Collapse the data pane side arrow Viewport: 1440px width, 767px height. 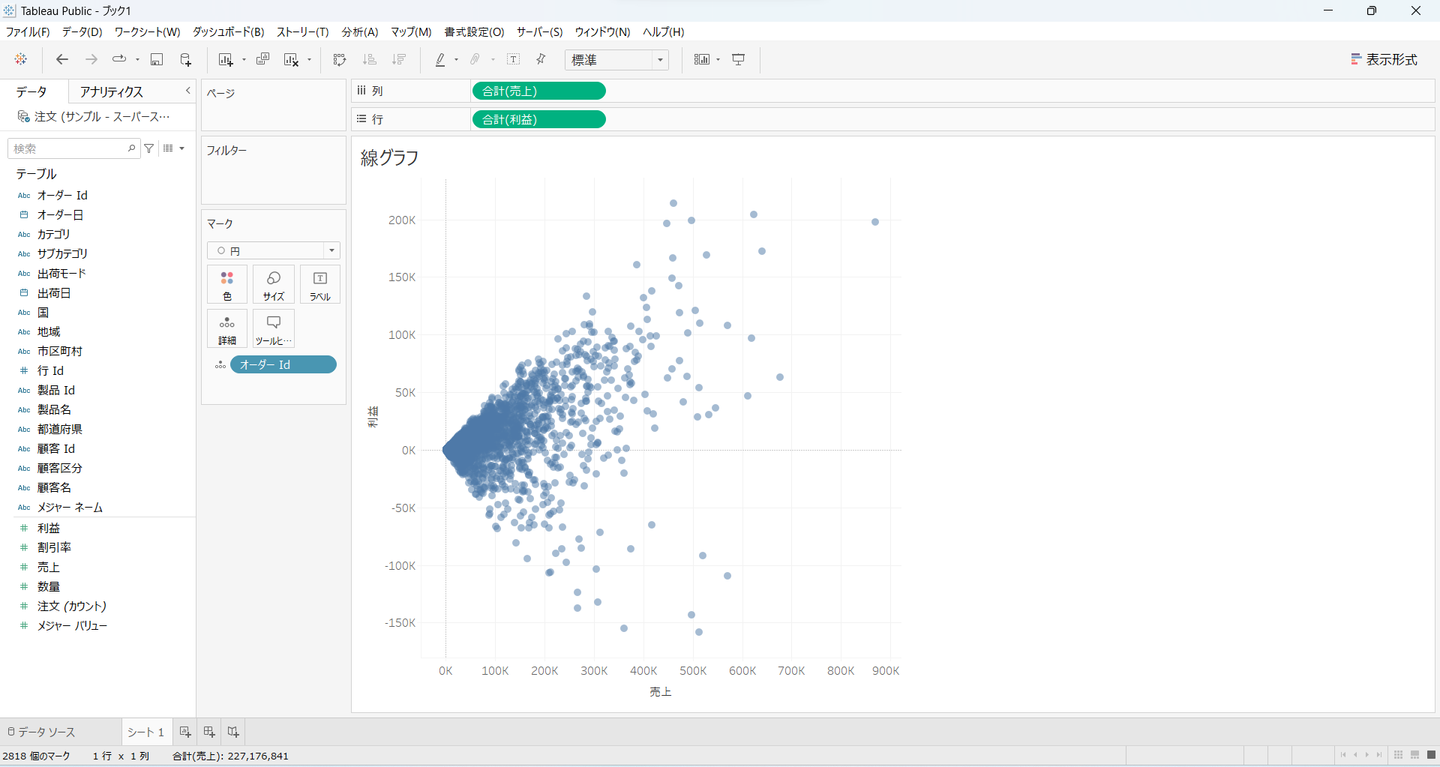[x=188, y=91]
